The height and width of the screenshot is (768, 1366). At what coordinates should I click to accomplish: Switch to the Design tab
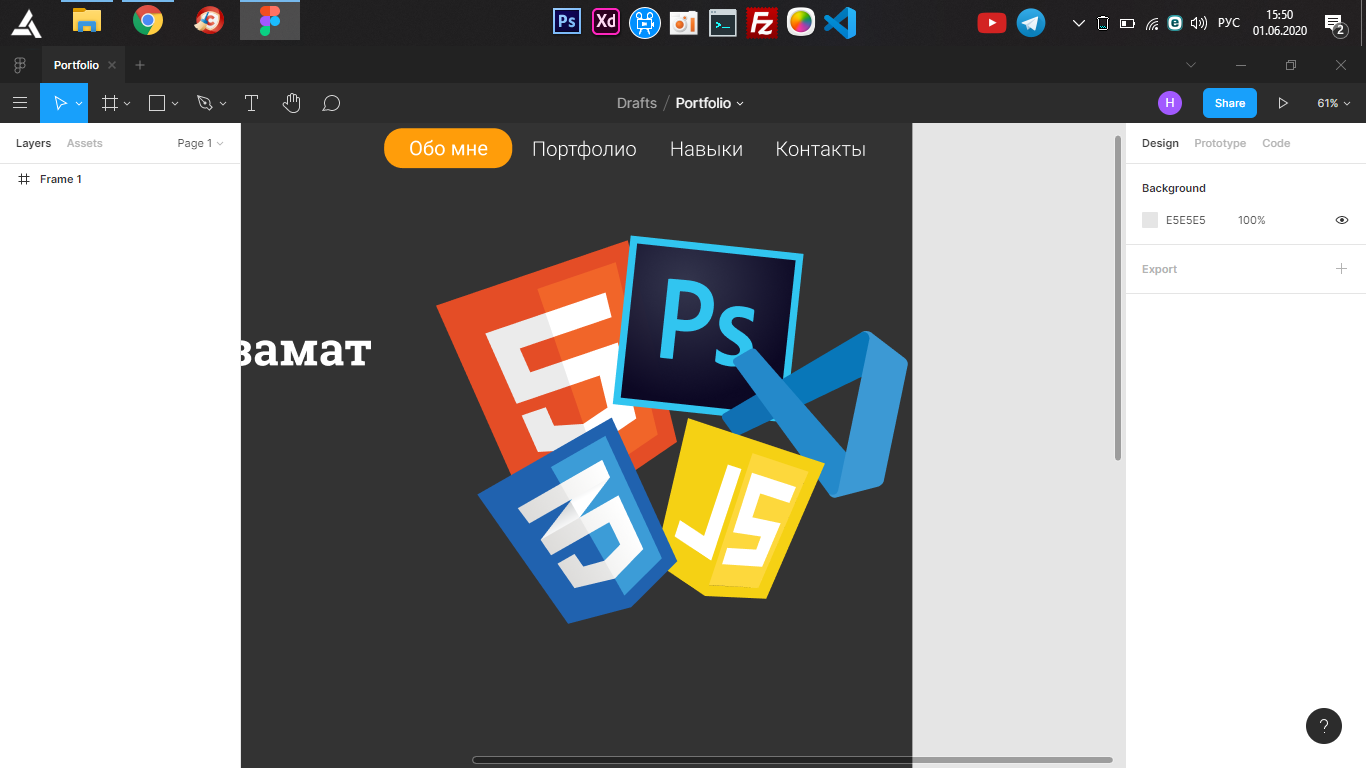pos(1160,143)
